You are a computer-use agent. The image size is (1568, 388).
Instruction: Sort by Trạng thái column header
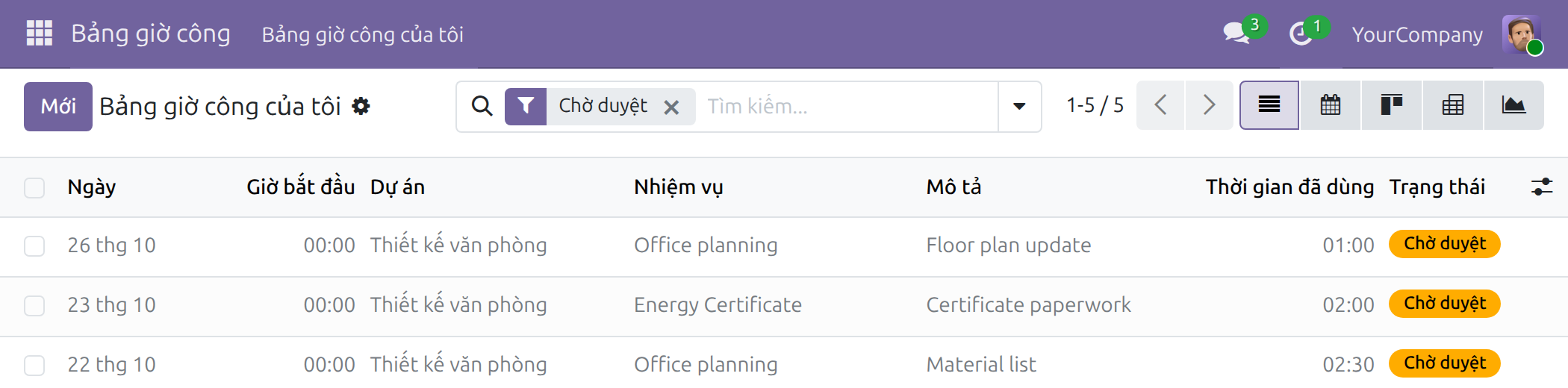(x=1437, y=187)
